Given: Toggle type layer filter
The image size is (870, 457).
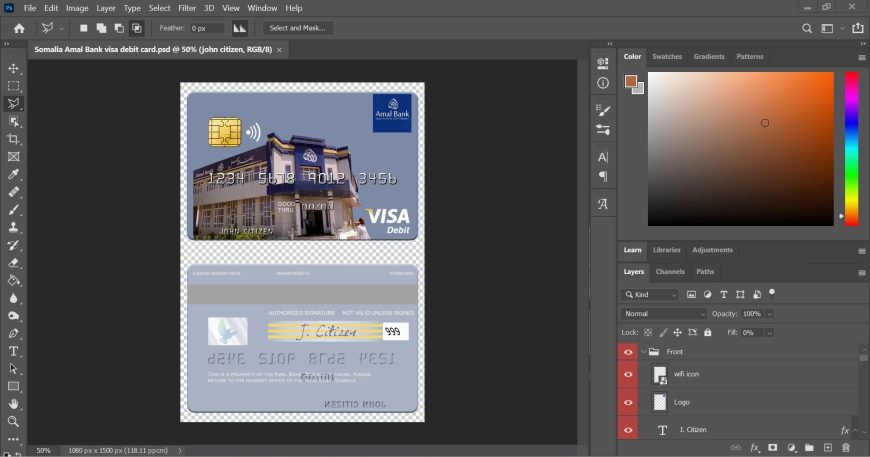Looking at the screenshot, I should [x=724, y=294].
